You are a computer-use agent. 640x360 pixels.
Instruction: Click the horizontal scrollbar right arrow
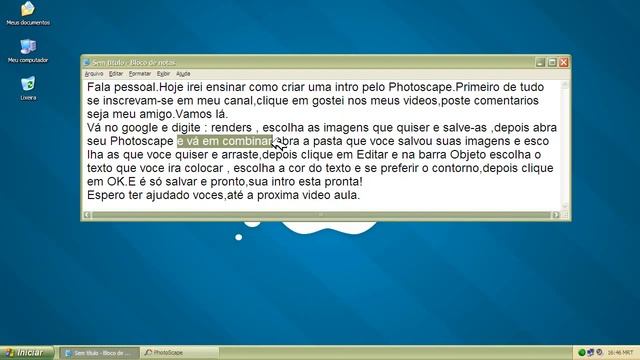556,215
